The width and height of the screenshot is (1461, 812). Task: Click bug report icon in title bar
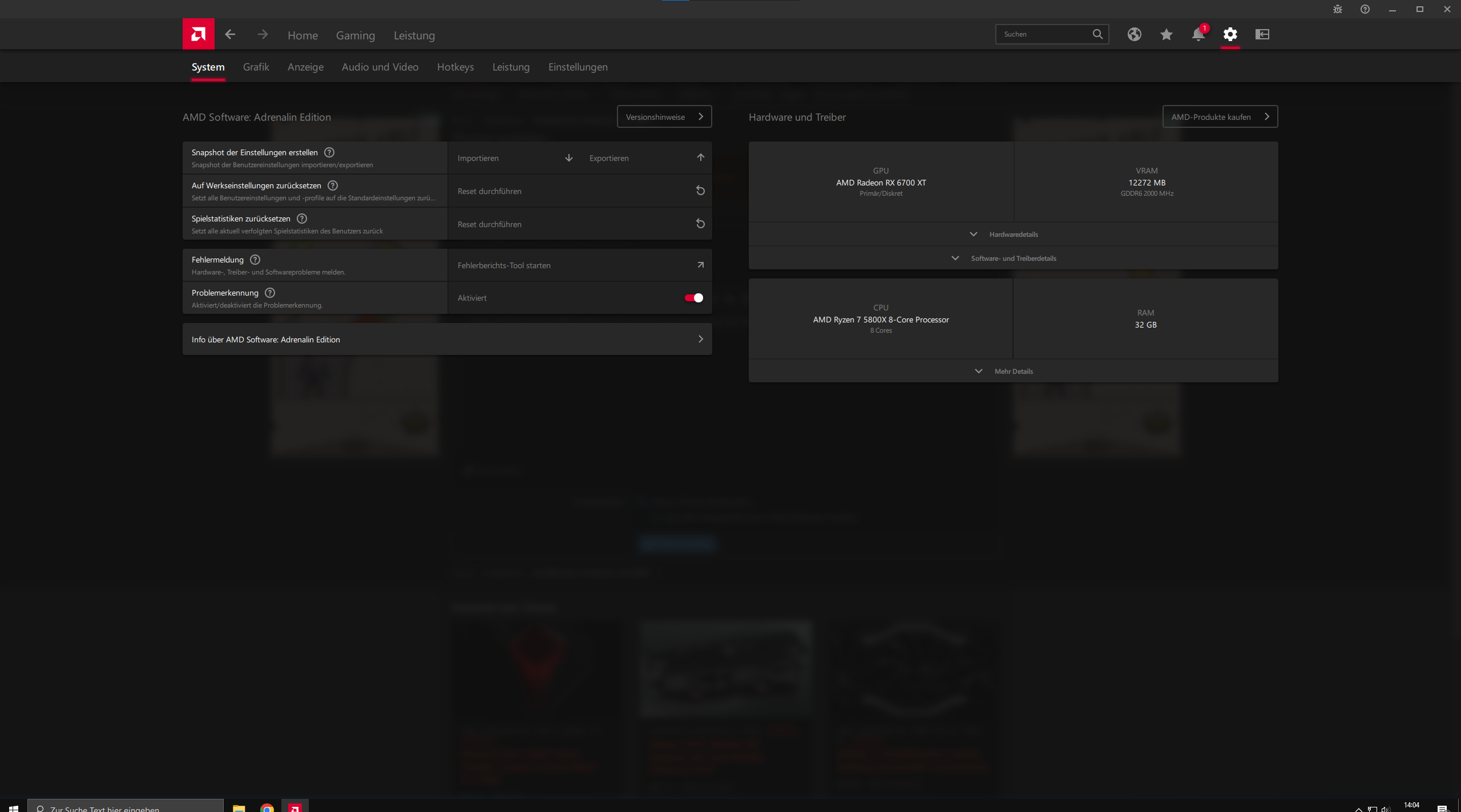pos(1337,9)
